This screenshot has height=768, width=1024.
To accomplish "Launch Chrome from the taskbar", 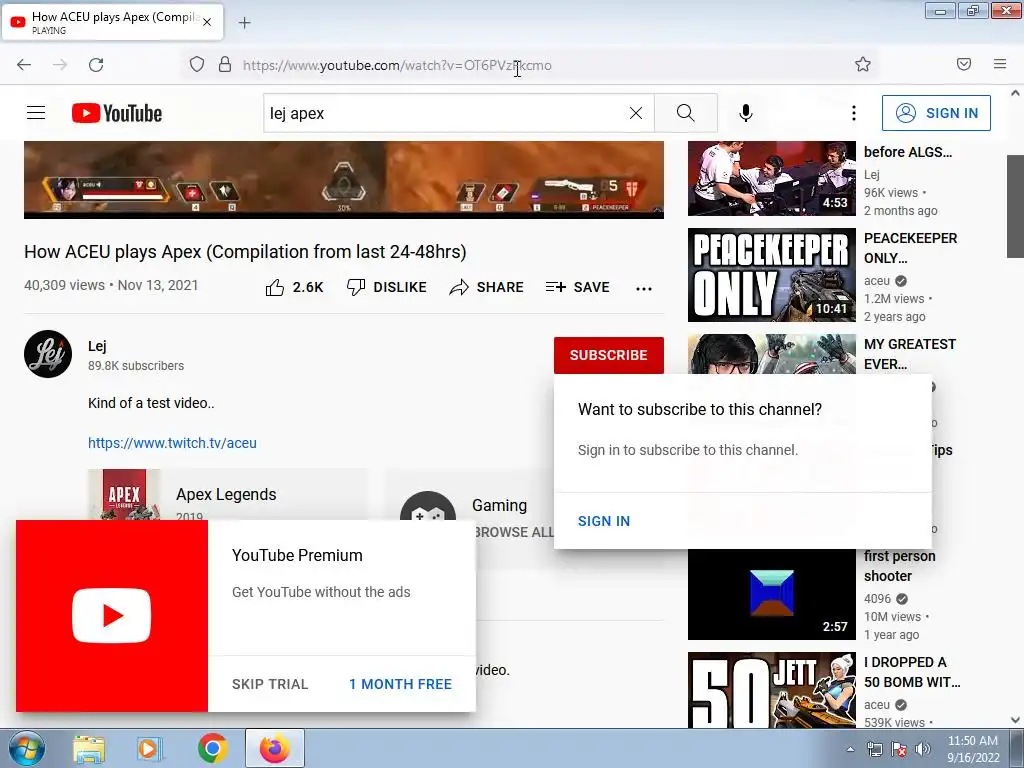I will 212,748.
